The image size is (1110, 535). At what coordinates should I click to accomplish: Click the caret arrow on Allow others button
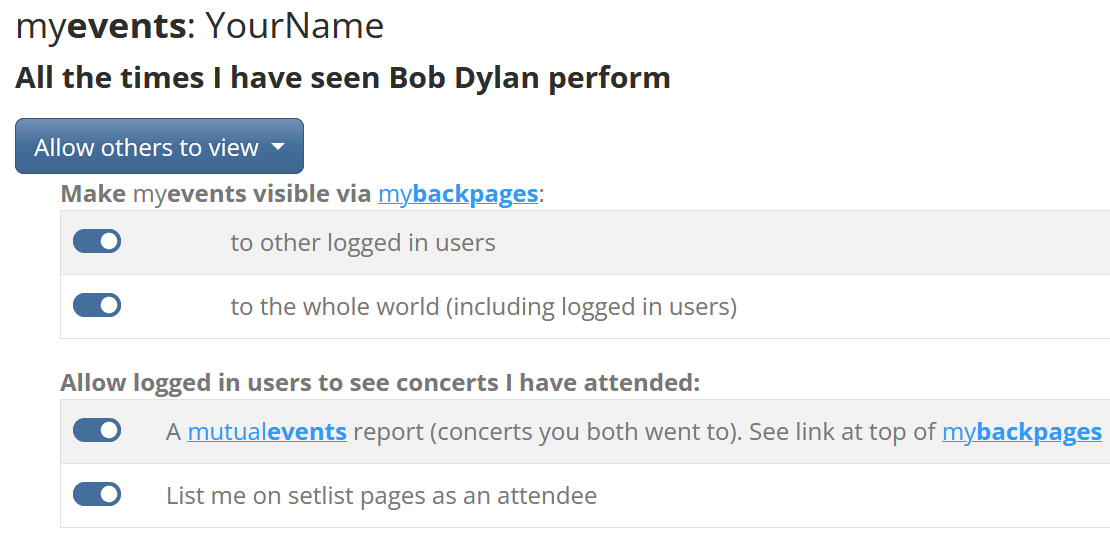pos(278,147)
